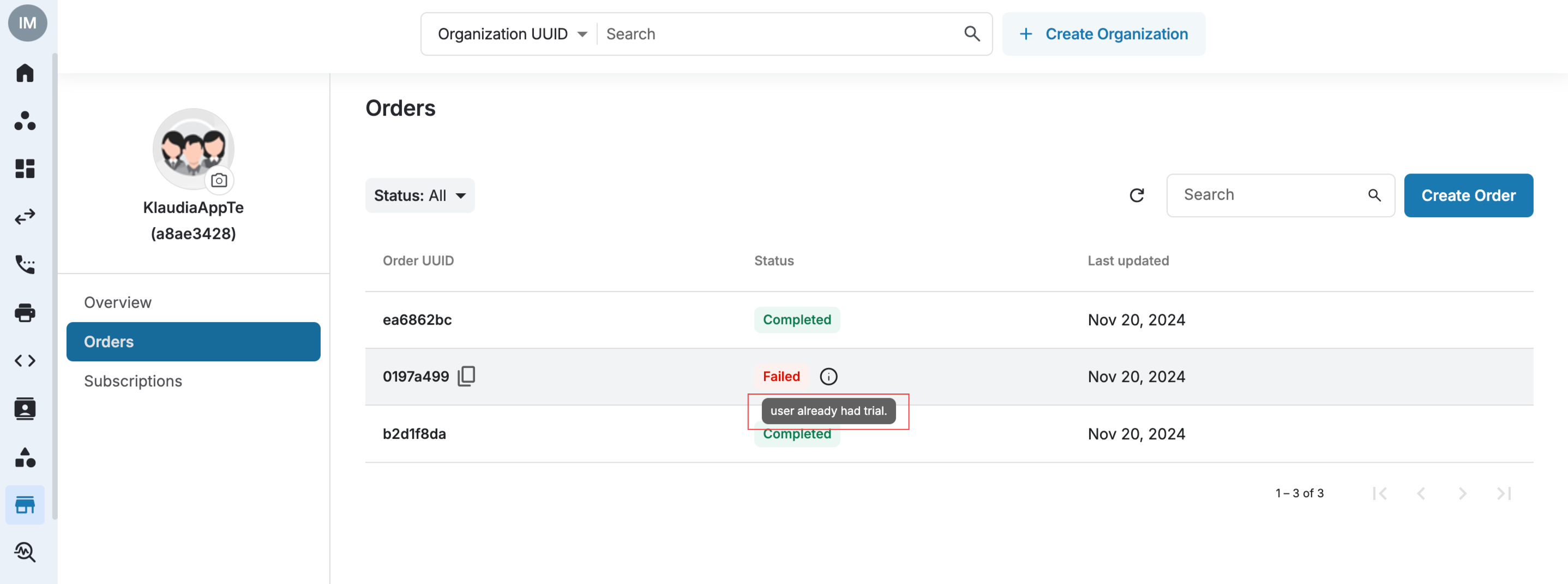Open order ea6862bc

(417, 320)
